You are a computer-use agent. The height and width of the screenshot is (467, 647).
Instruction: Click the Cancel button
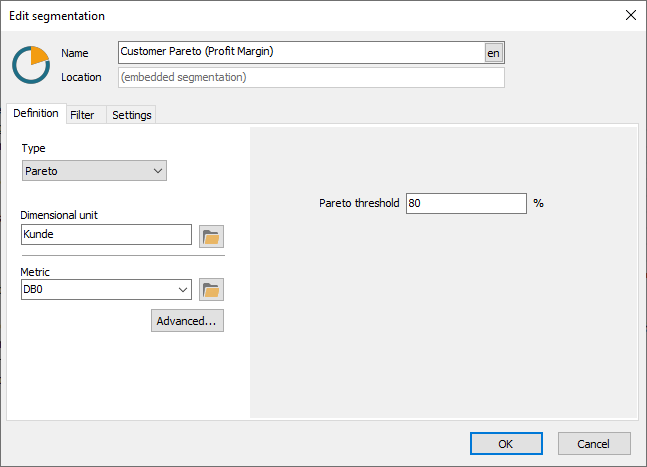[x=594, y=444]
